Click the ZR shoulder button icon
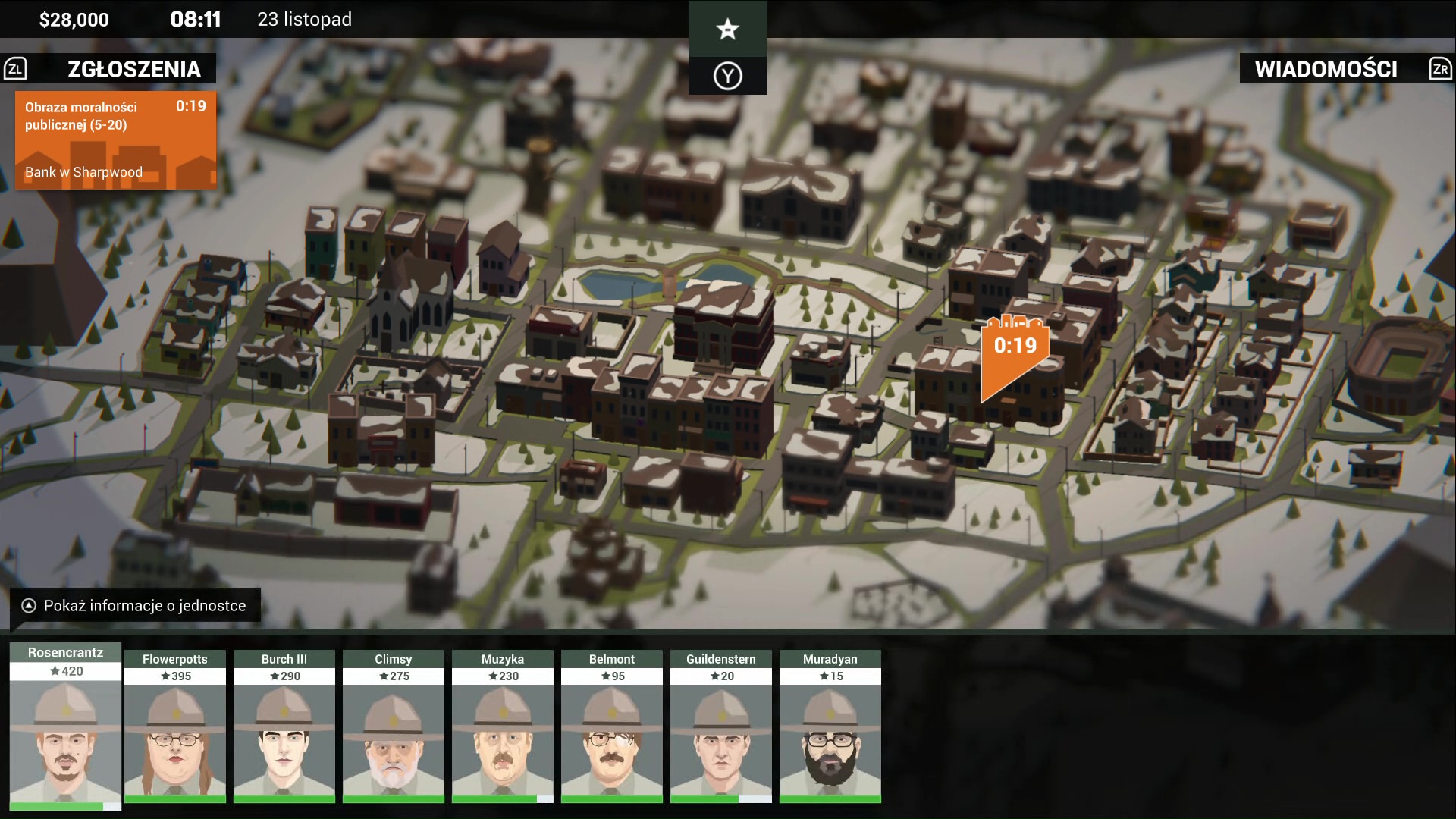The image size is (1456, 819). click(1439, 69)
